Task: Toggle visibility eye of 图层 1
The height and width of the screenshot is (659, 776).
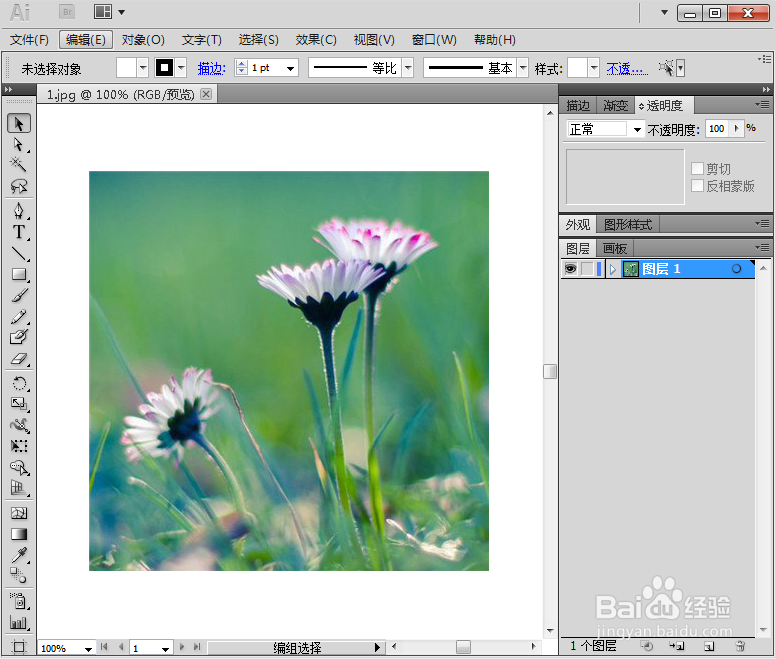Action: pos(571,269)
